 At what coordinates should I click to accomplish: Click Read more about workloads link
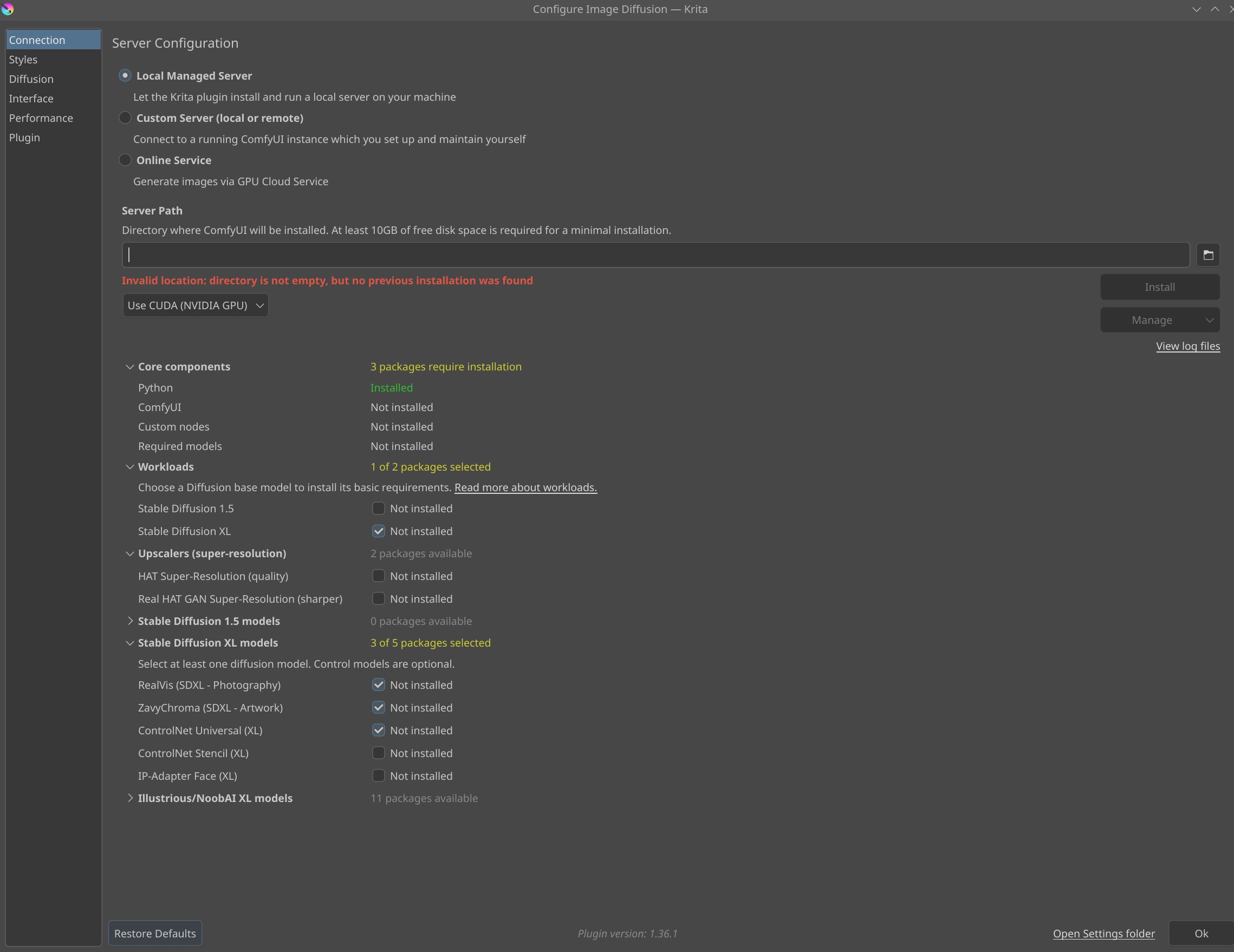pos(525,487)
